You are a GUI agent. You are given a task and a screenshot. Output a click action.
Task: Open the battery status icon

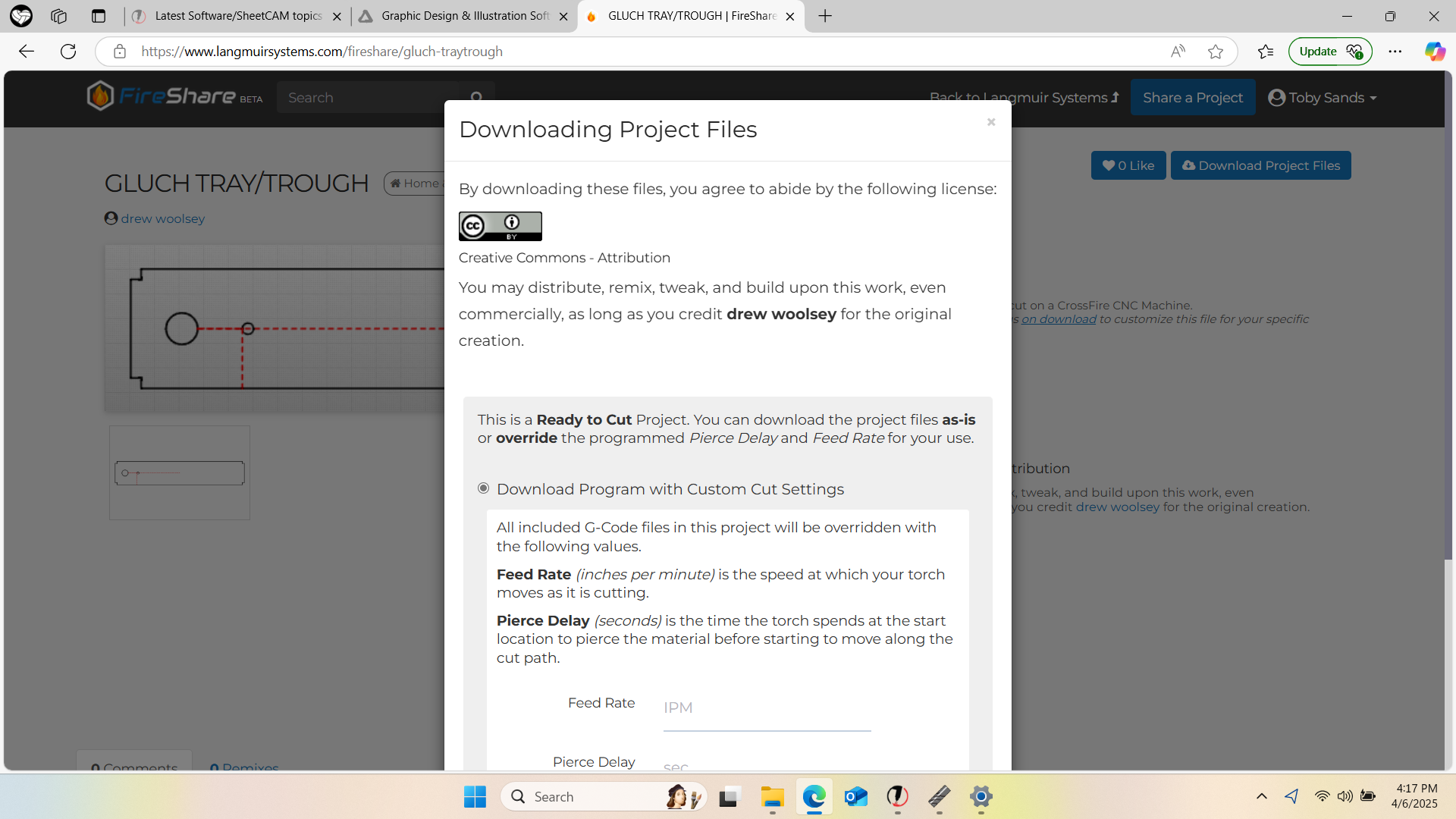[x=1368, y=796]
